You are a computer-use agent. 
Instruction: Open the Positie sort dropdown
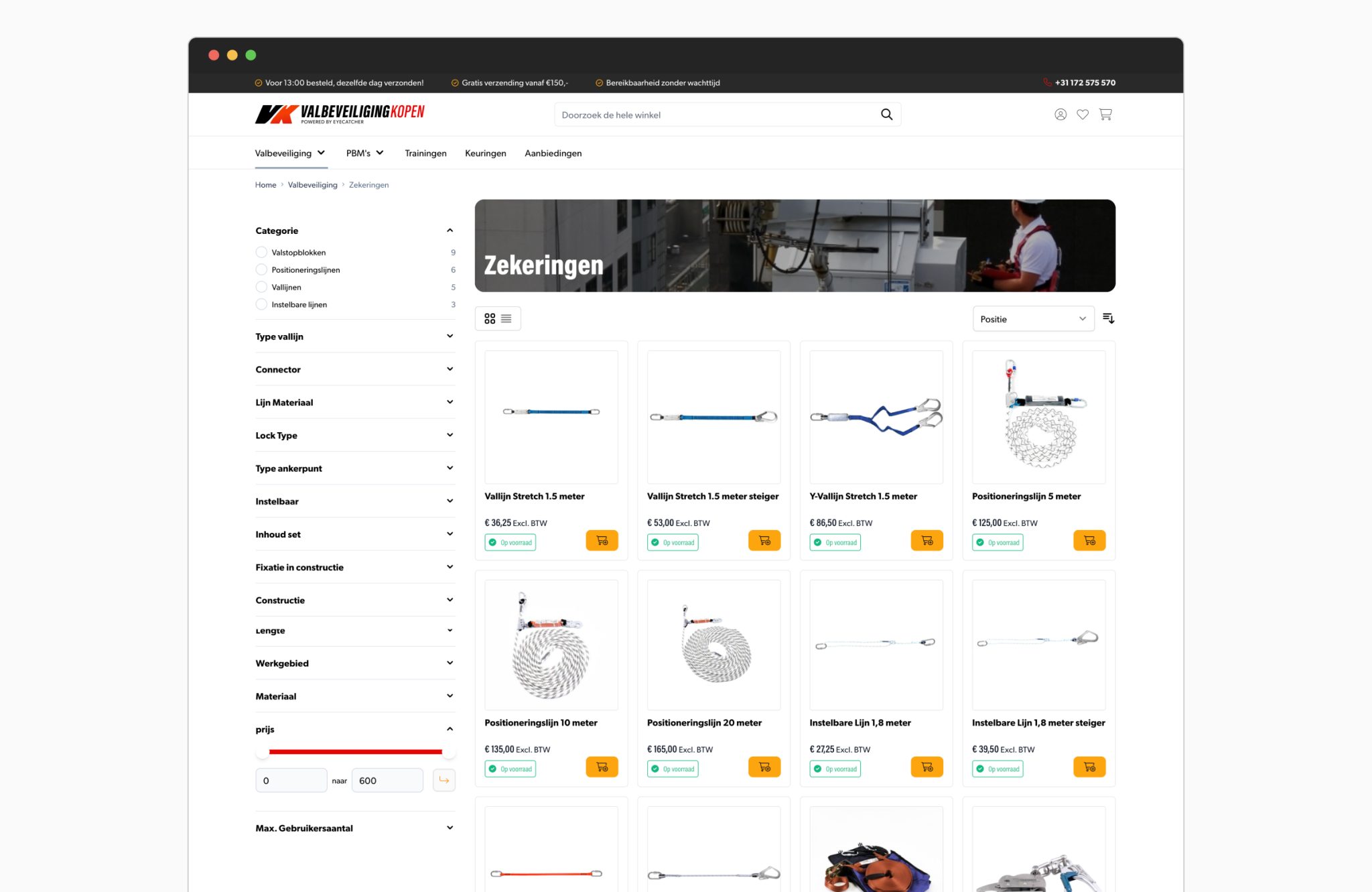click(1033, 319)
